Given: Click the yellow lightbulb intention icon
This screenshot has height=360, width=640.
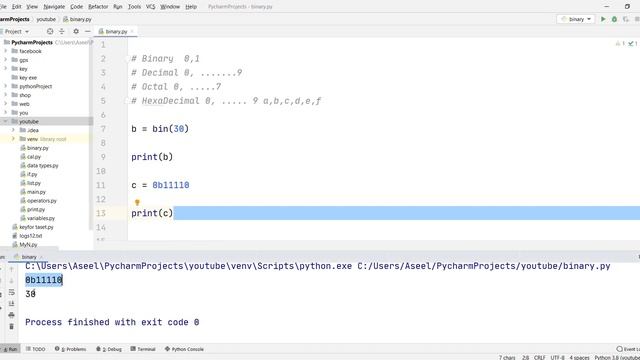Looking at the screenshot, I should click(x=137, y=202).
